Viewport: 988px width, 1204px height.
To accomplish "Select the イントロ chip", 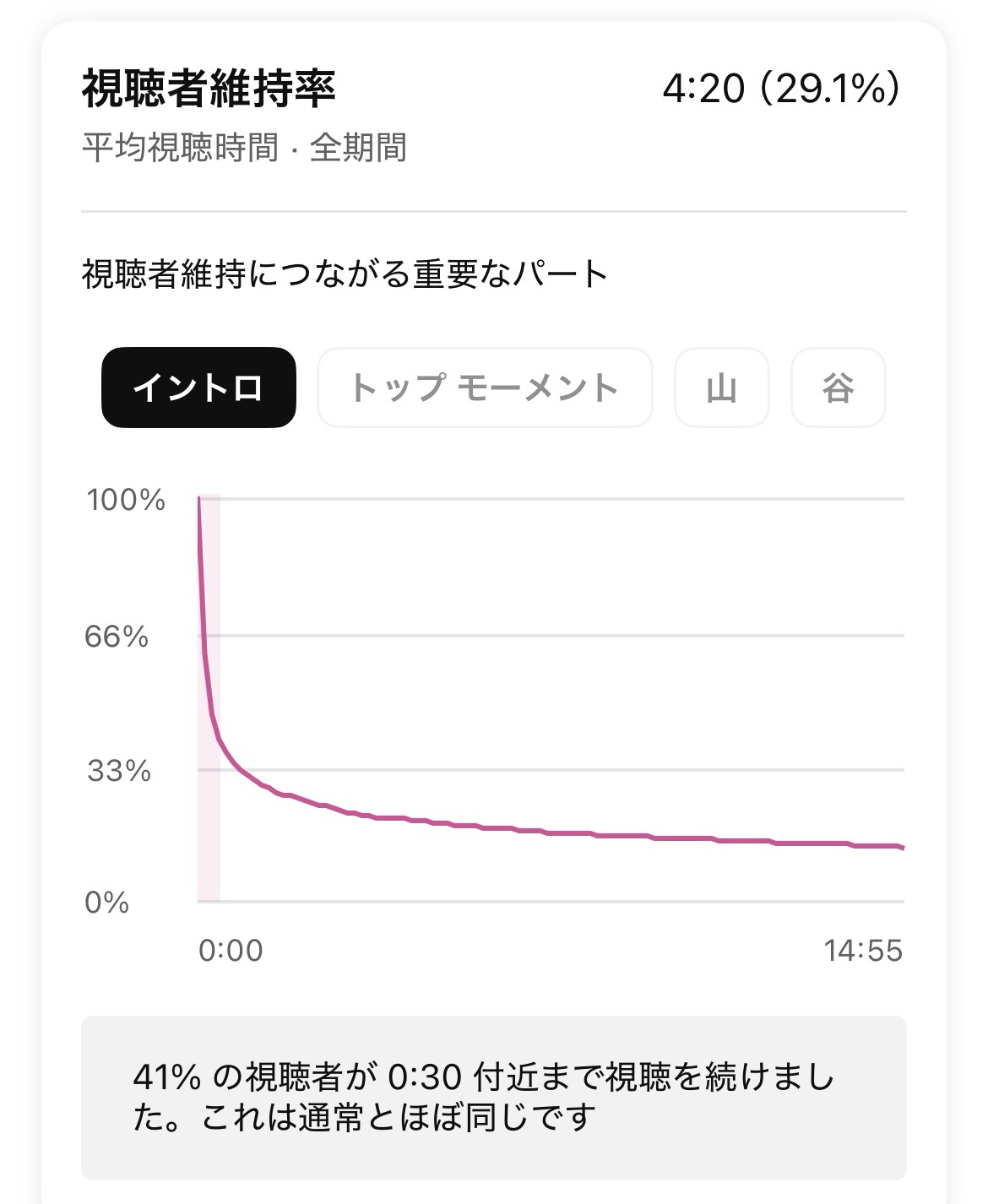I will click(x=198, y=388).
